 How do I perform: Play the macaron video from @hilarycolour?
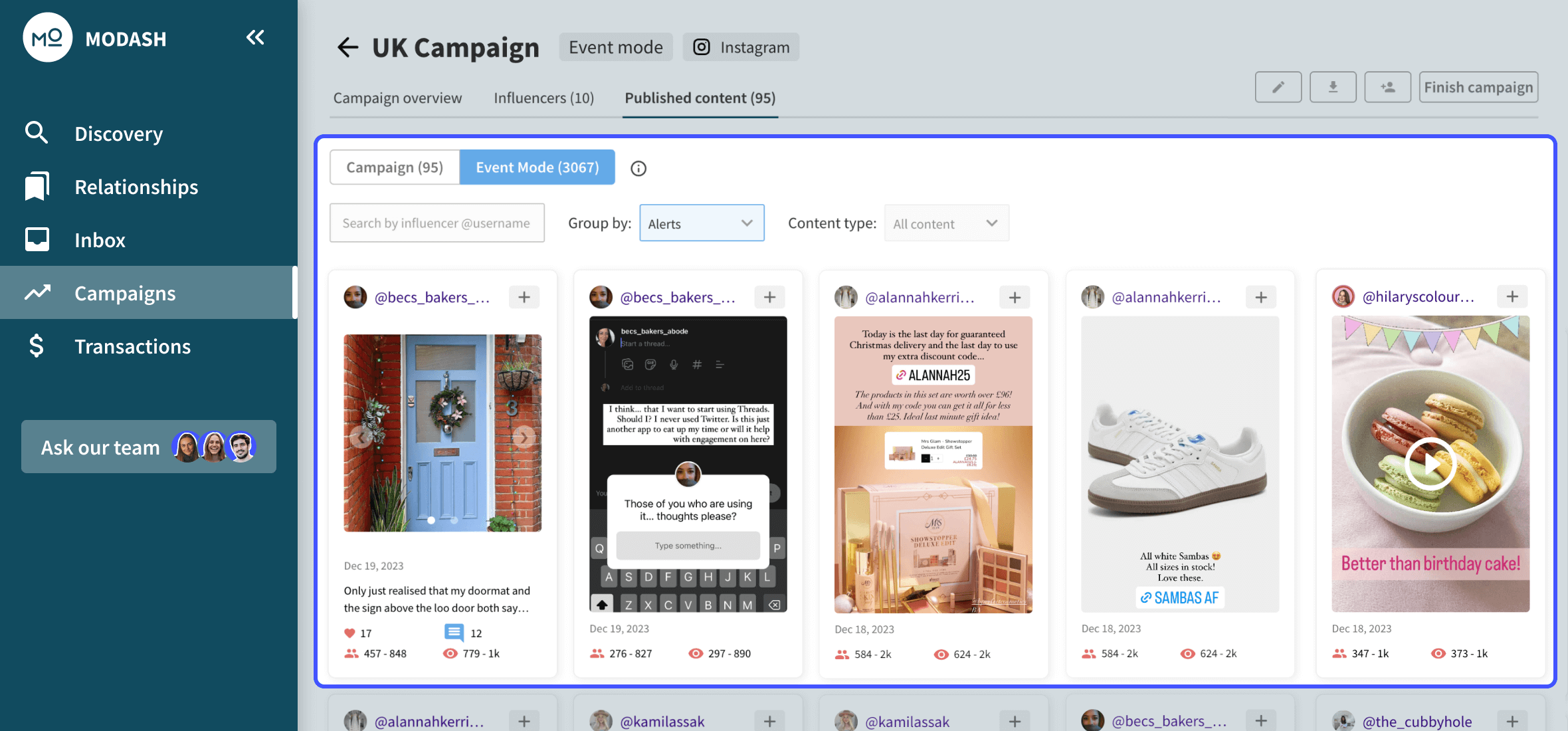(1430, 465)
